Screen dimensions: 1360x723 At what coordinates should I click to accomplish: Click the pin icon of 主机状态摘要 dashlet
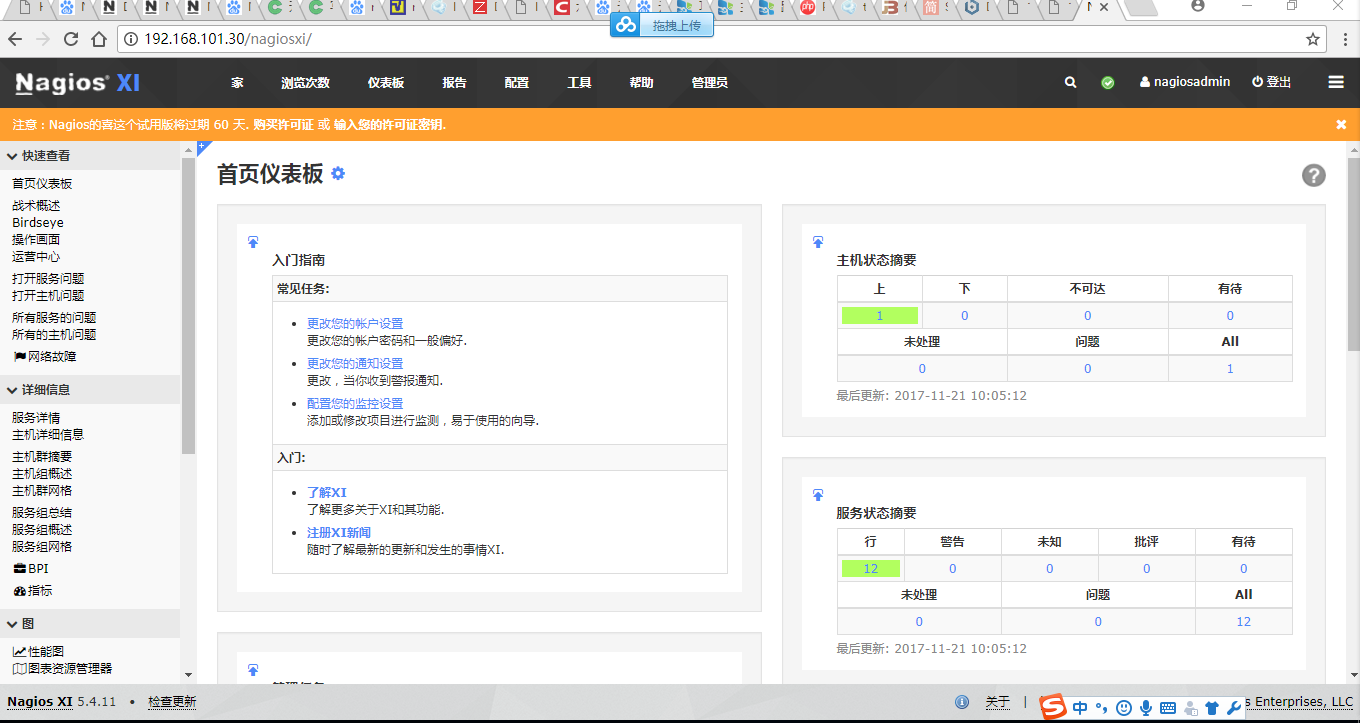click(x=818, y=242)
